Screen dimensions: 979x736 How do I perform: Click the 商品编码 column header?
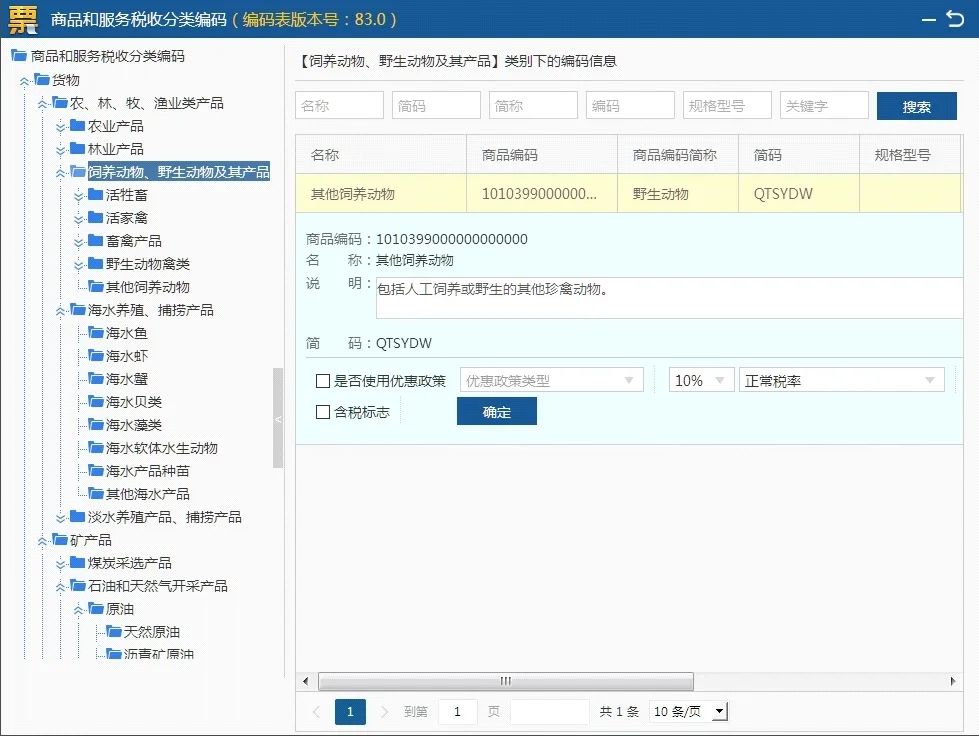coord(542,154)
